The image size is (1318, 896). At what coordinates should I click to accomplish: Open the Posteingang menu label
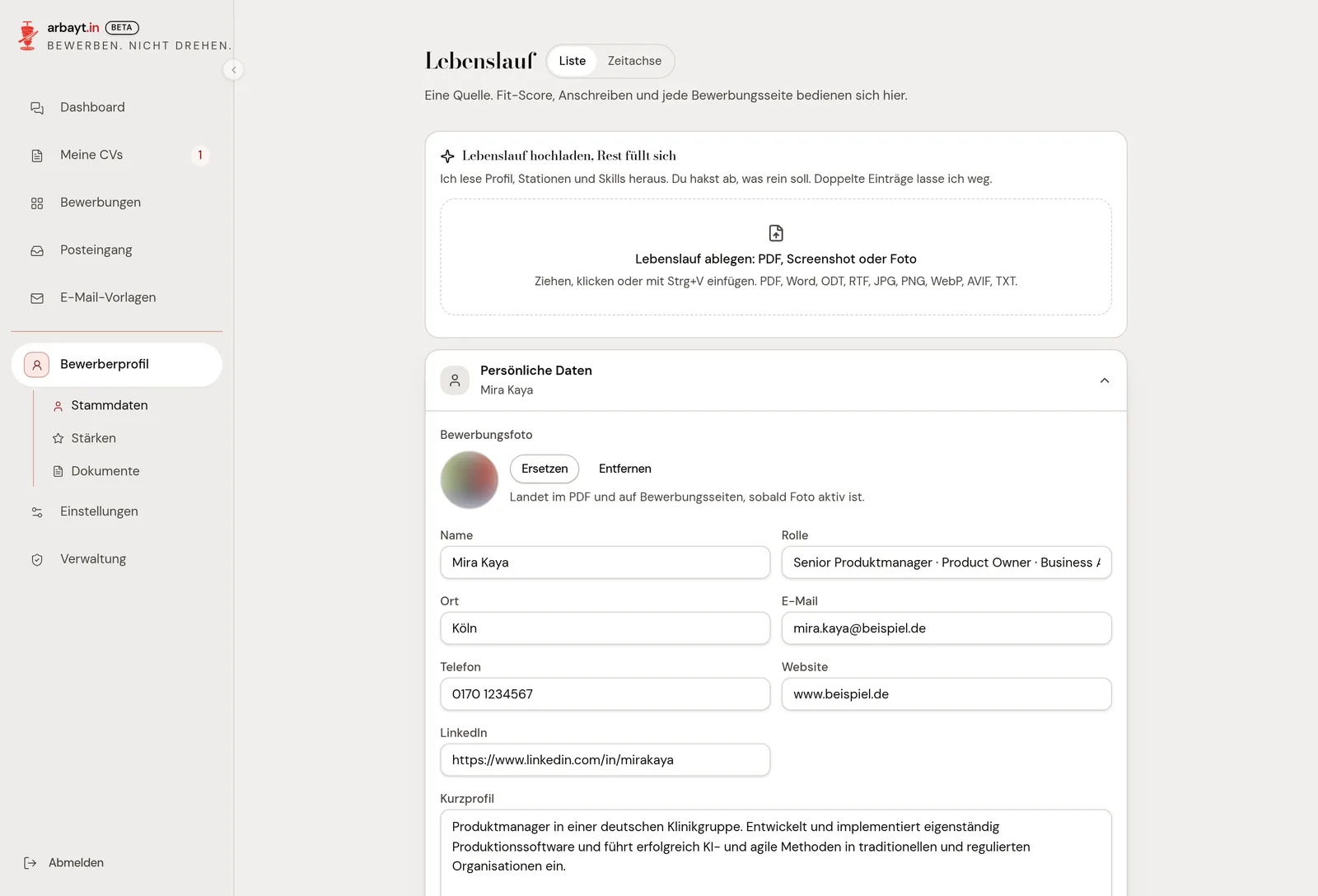point(96,250)
